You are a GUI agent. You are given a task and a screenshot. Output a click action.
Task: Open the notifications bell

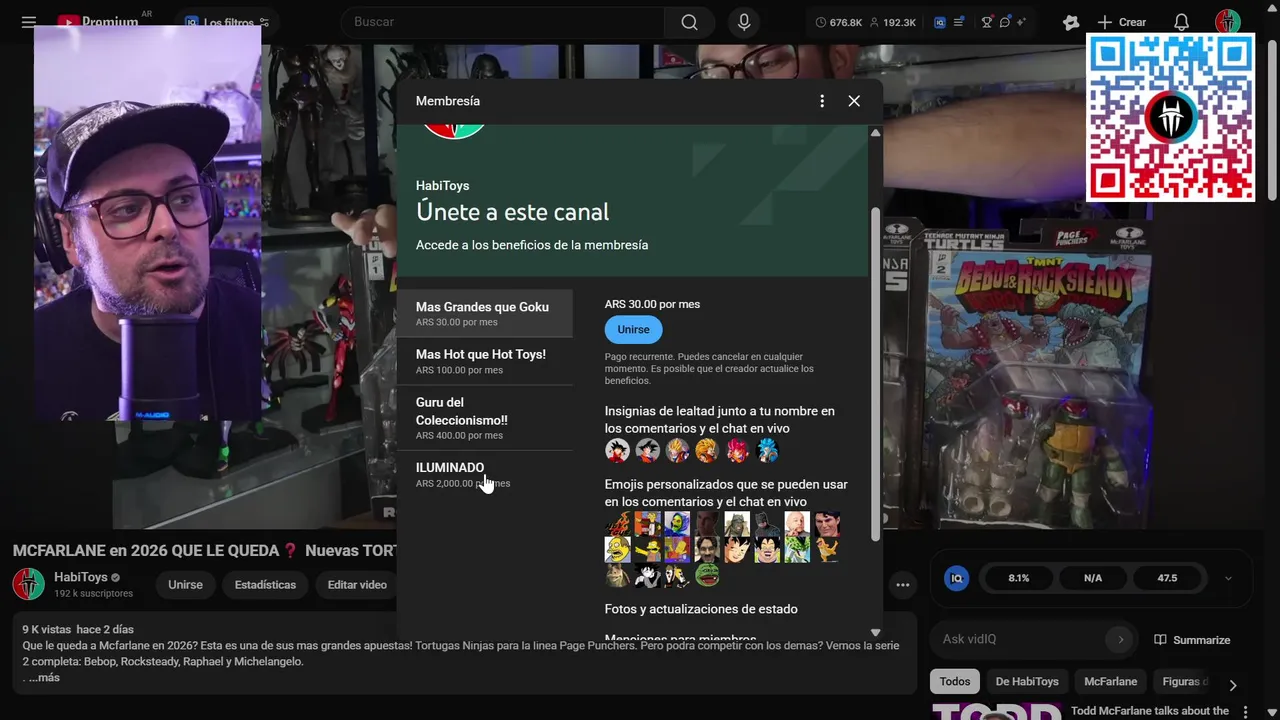click(1181, 22)
